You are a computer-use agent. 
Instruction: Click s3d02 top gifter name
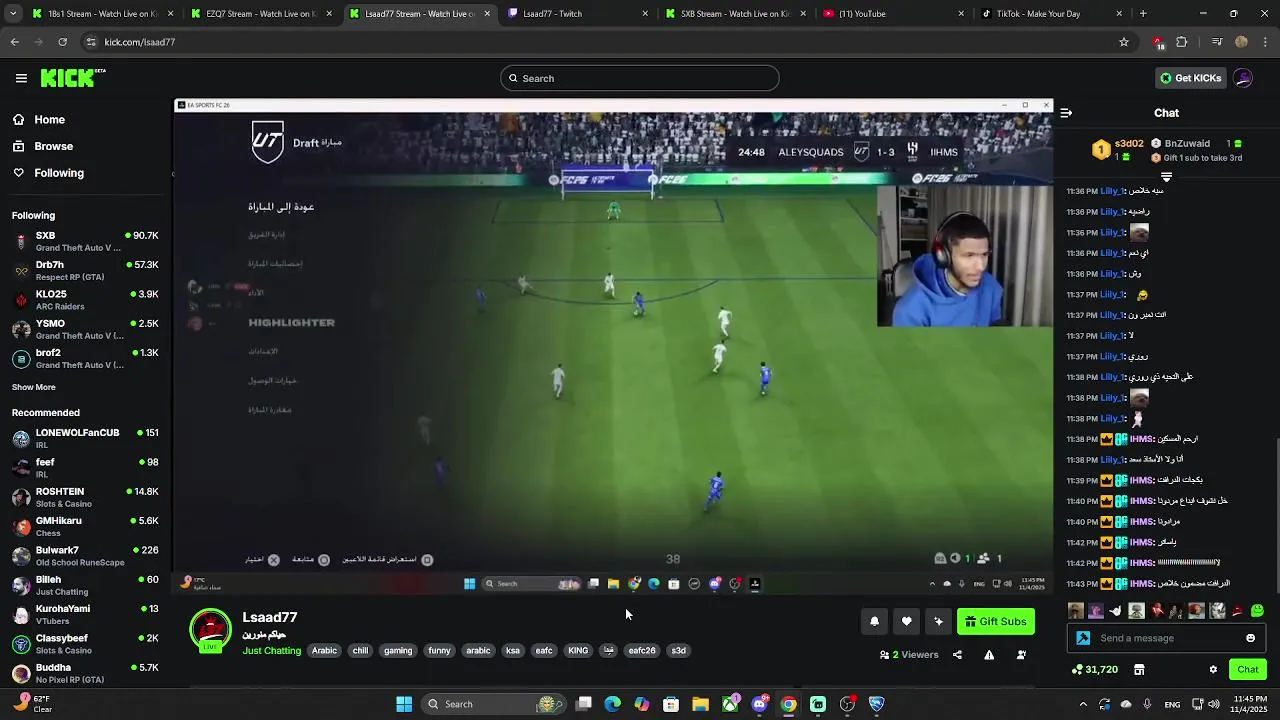(x=1129, y=143)
